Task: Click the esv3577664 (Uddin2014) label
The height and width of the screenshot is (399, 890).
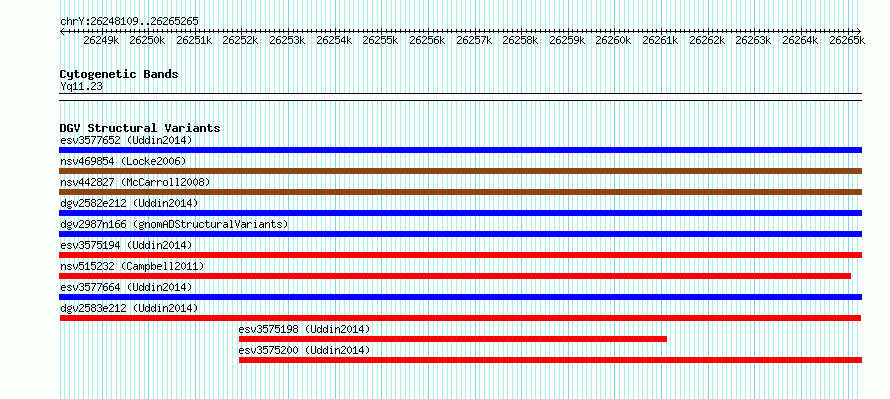Action: pyautogui.click(x=126, y=287)
